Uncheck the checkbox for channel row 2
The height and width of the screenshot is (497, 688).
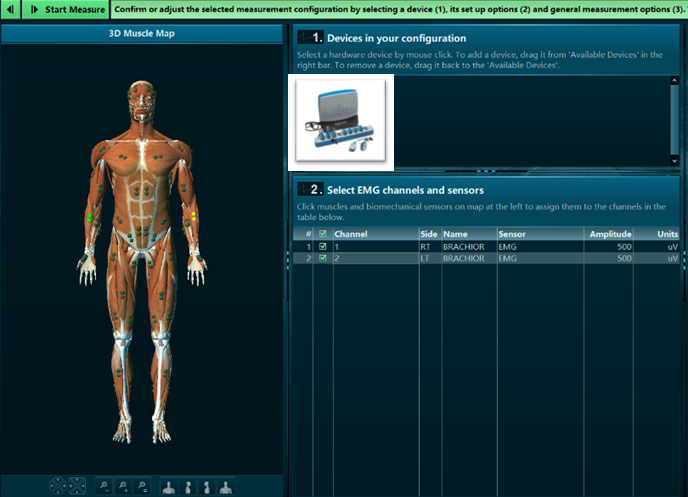pyautogui.click(x=323, y=258)
